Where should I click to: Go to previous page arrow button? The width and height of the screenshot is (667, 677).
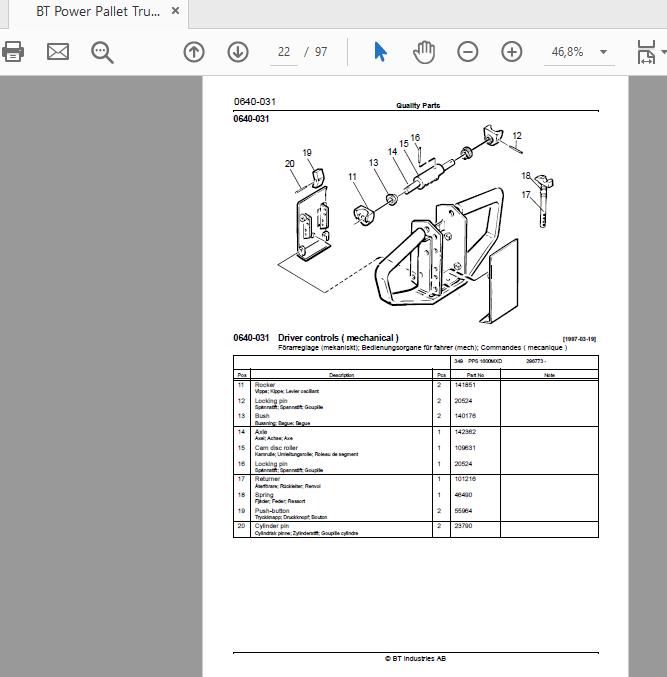(x=194, y=52)
